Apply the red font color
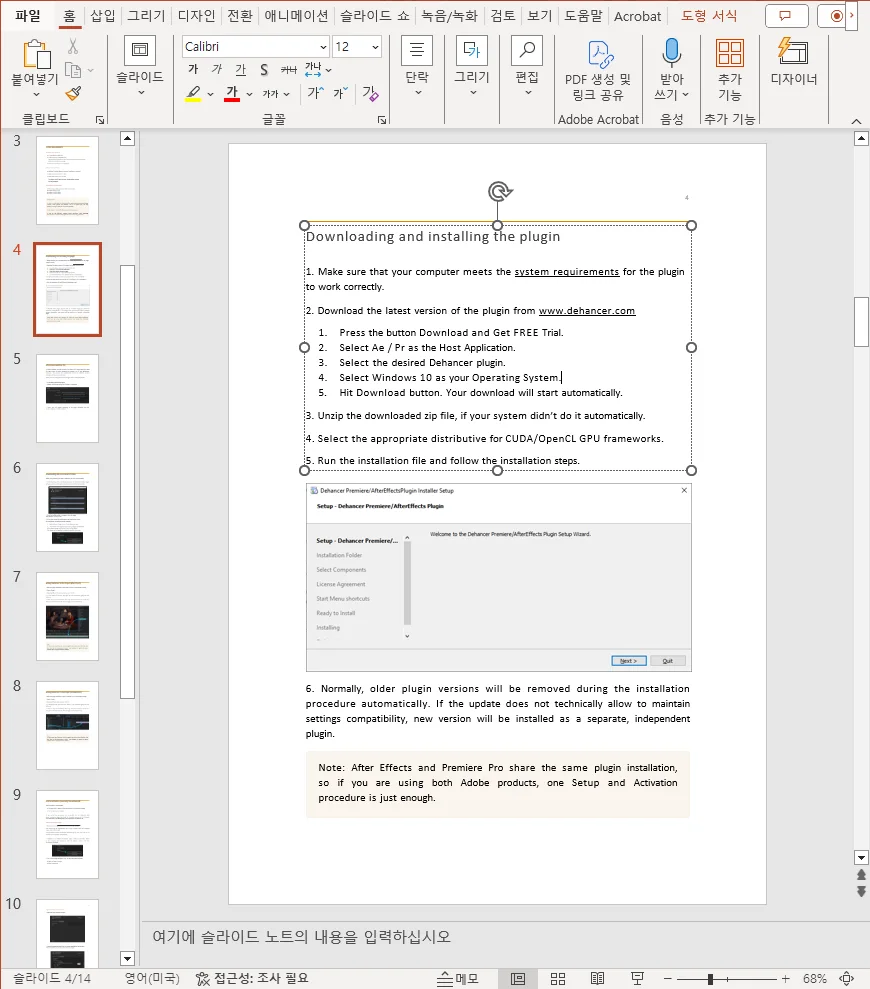 [232, 93]
